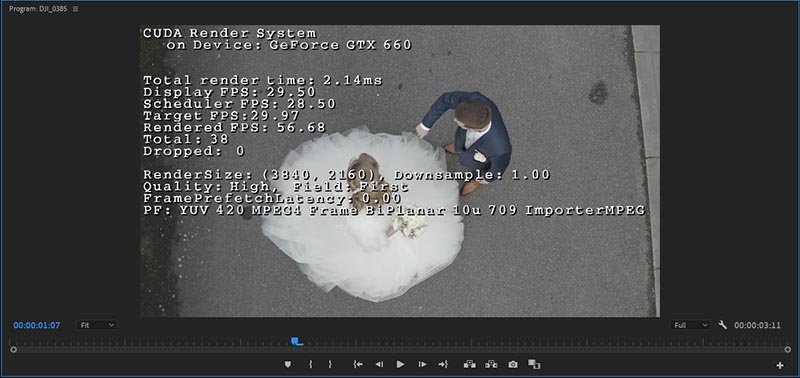Select the Program: DJI_0385 panel tab
Viewport: 800px width, 378px height.
coord(38,9)
